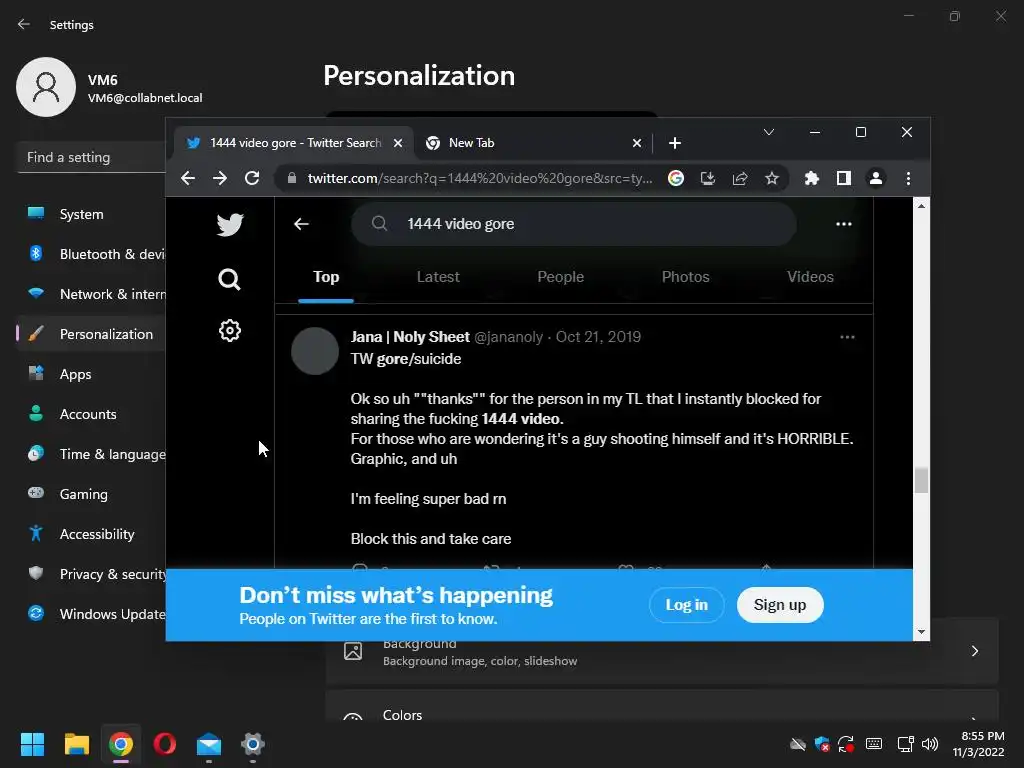
Task: View site info lock icon
Action: [x=292, y=178]
